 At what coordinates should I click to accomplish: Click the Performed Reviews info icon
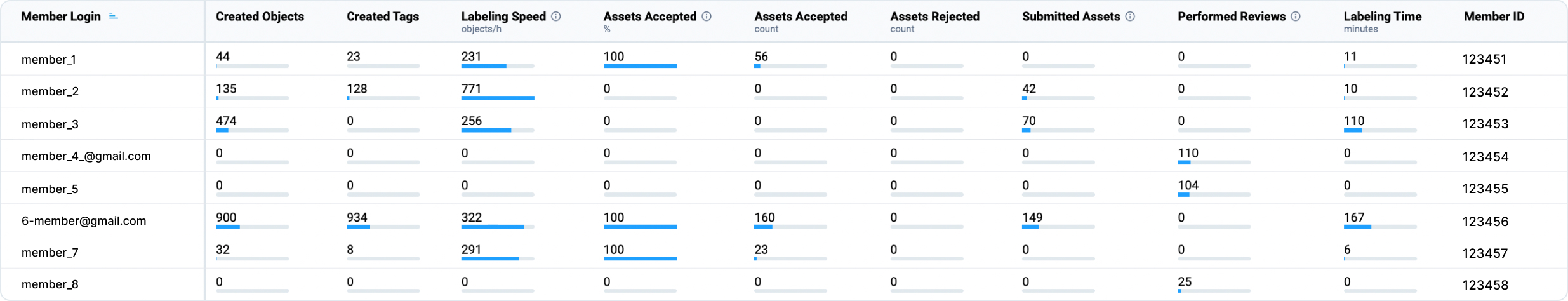tap(1296, 17)
